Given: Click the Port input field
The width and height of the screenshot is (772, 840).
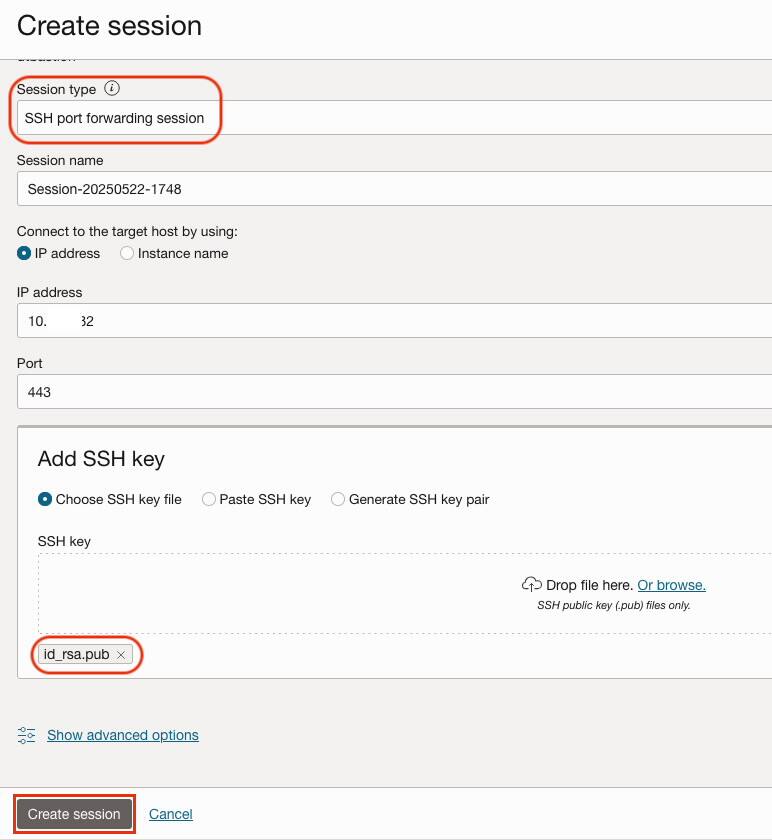Looking at the screenshot, I should (x=390, y=392).
